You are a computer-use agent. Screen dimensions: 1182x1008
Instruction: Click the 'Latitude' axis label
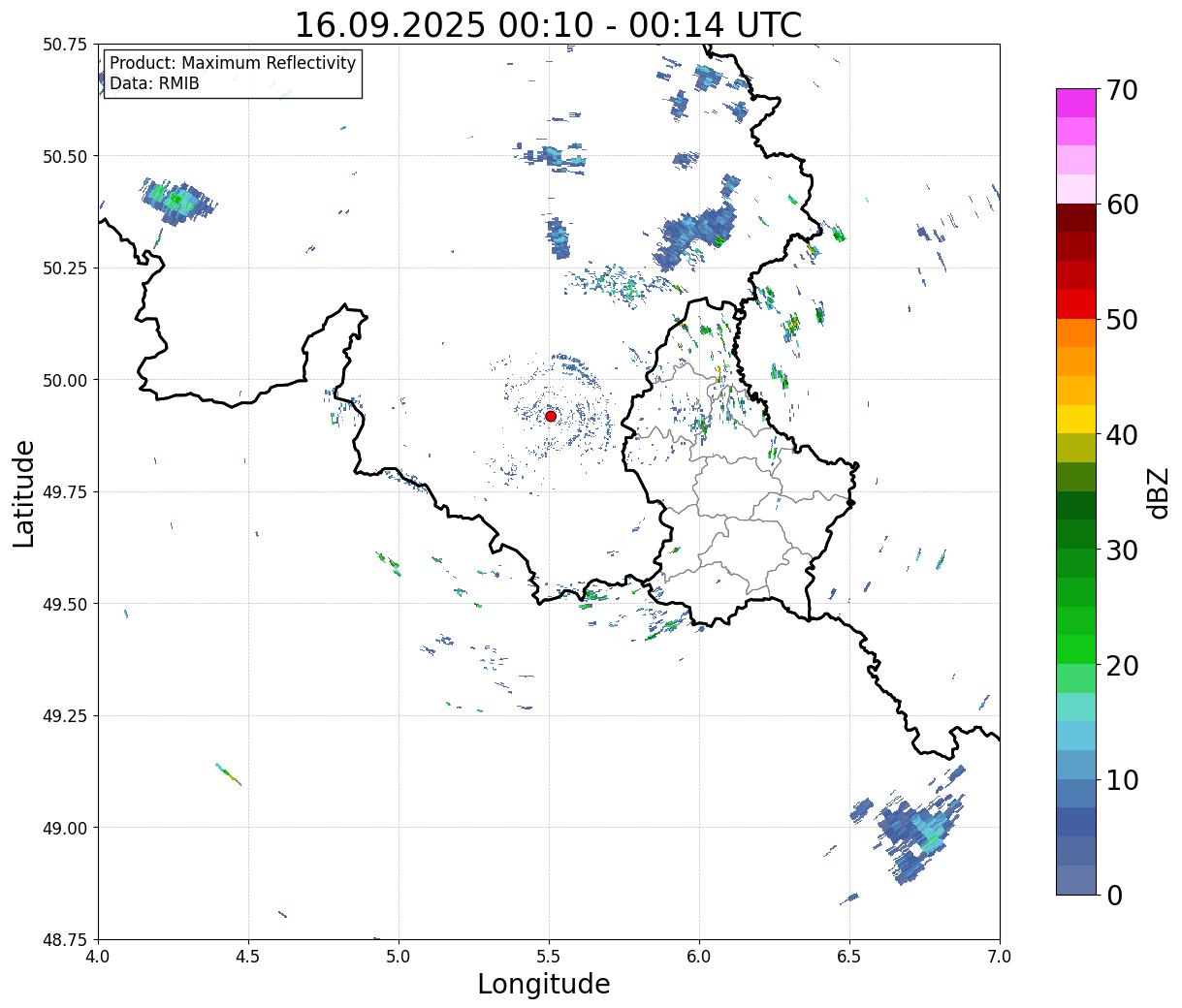pyautogui.click(x=24, y=492)
